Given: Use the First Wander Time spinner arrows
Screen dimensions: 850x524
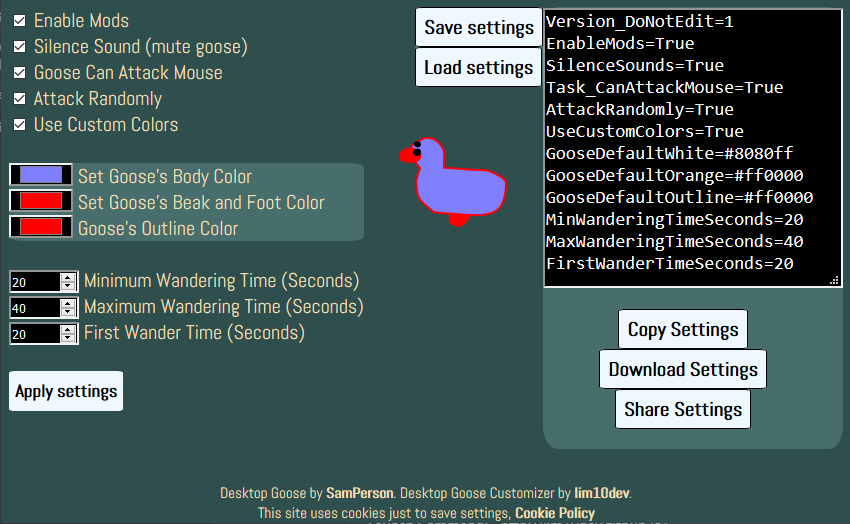Looking at the screenshot, I should (68, 334).
